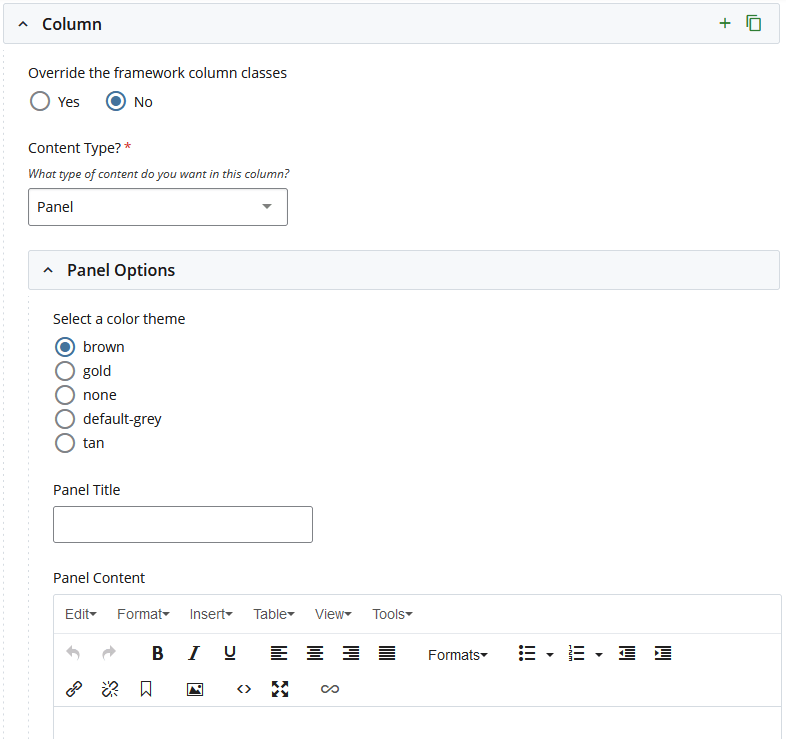Insert a link with the chain icon

point(74,689)
